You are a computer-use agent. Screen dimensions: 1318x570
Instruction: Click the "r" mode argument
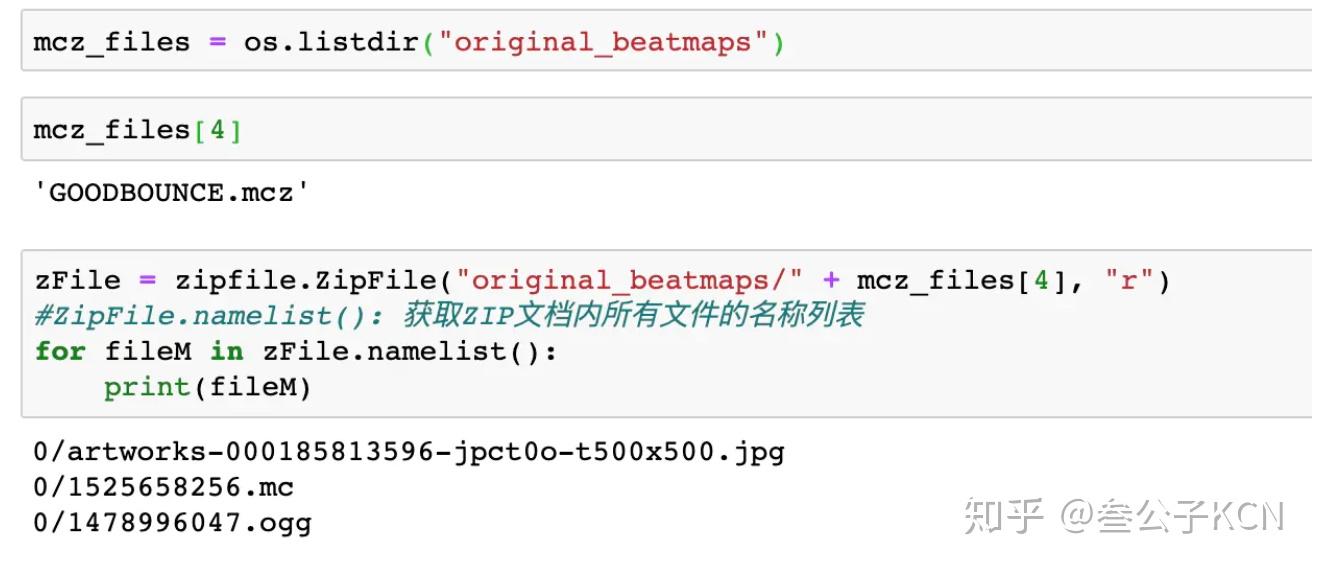(1129, 281)
